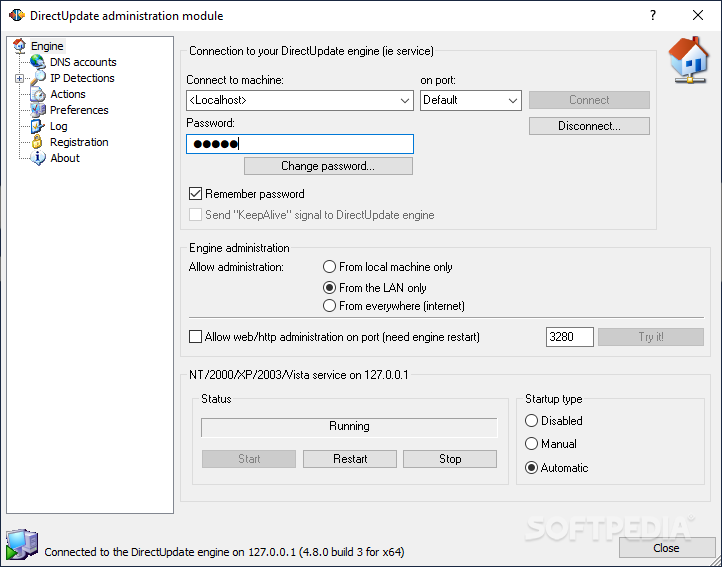Click the Log icon in tree
The width and height of the screenshot is (722, 567).
37,126
